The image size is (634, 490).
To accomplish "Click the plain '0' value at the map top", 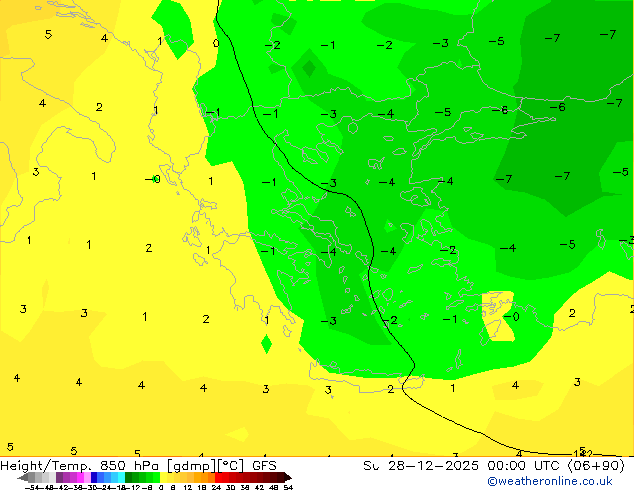I will click(x=216, y=43).
